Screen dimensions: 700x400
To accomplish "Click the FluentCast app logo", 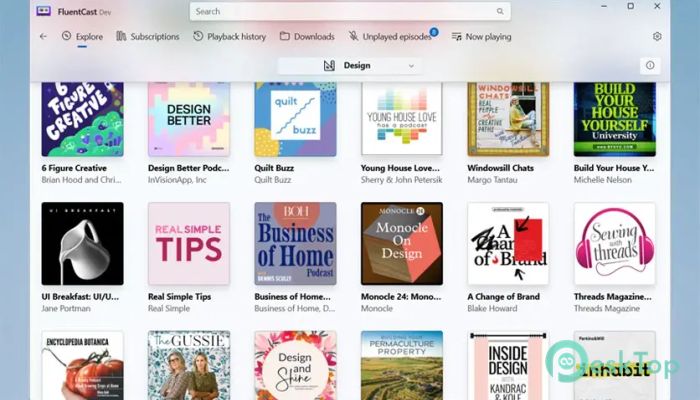I will (x=44, y=11).
